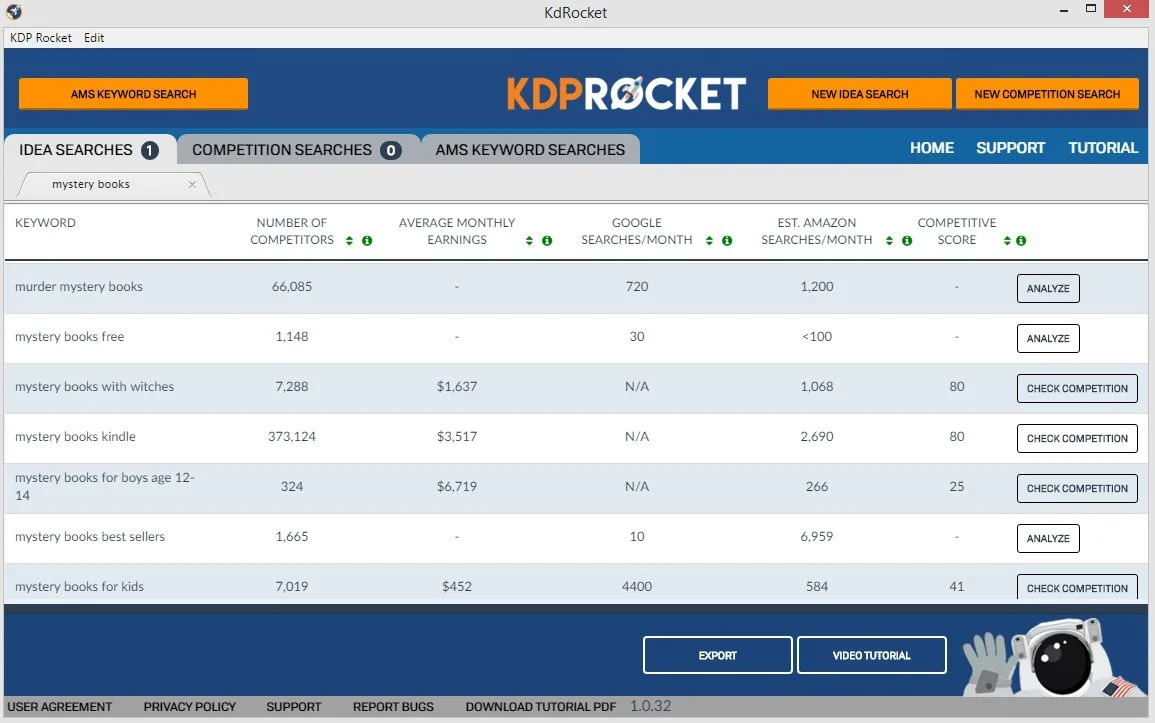Check competition for mystery books with witches
Viewport: 1155px width, 723px height.
[x=1077, y=389]
